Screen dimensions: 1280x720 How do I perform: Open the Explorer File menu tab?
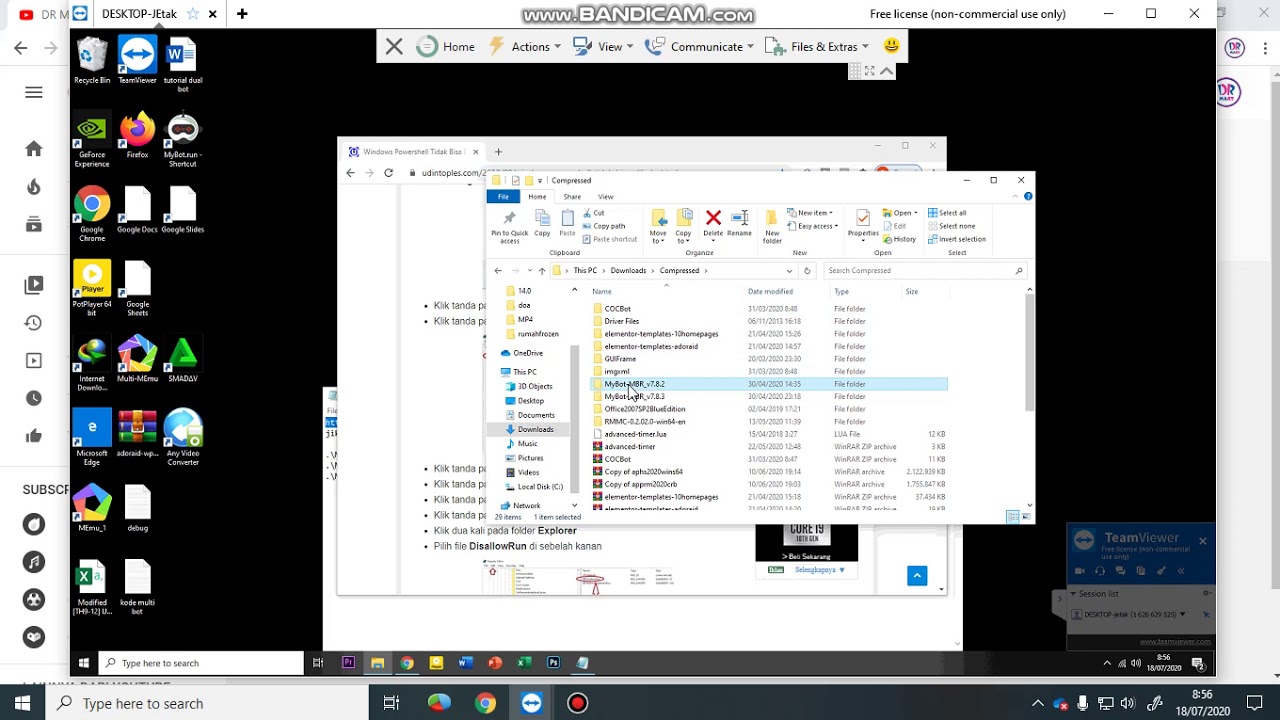pos(504,197)
